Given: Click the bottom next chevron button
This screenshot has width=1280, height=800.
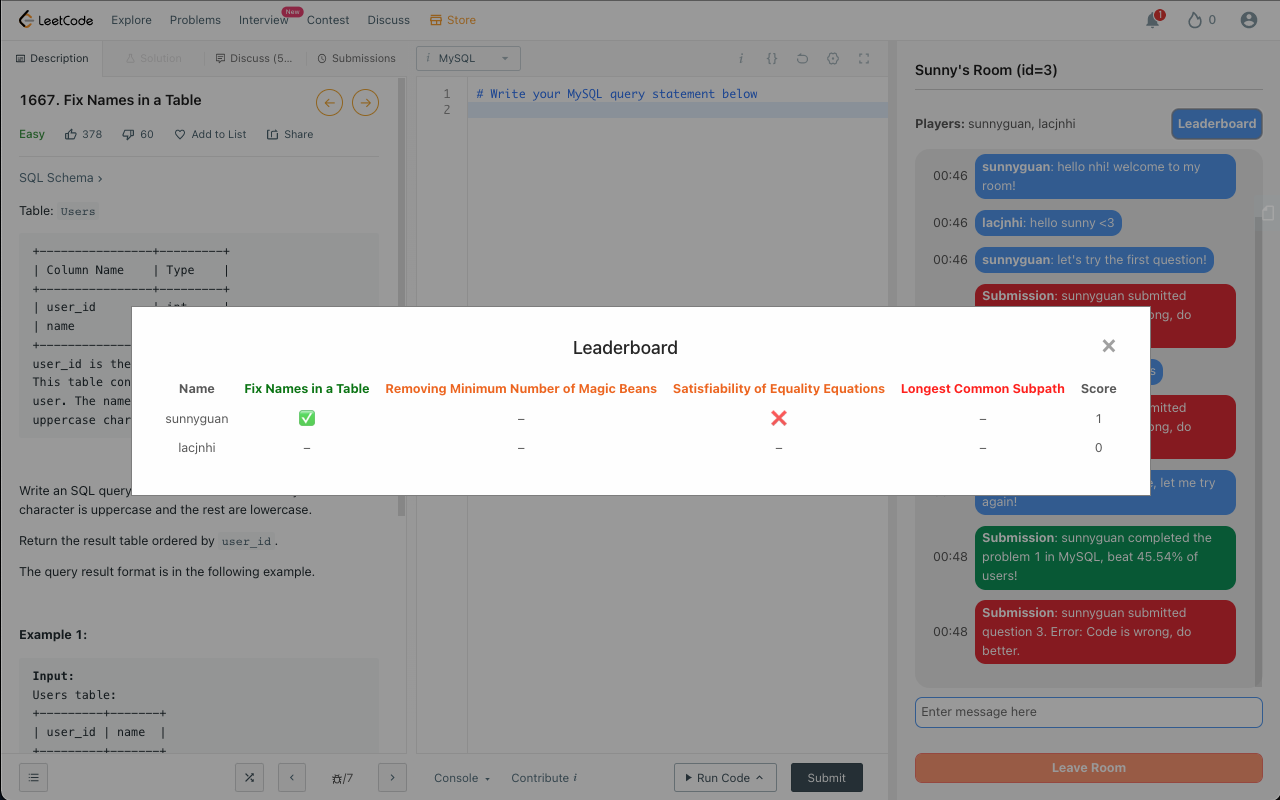Looking at the screenshot, I should tap(392, 777).
